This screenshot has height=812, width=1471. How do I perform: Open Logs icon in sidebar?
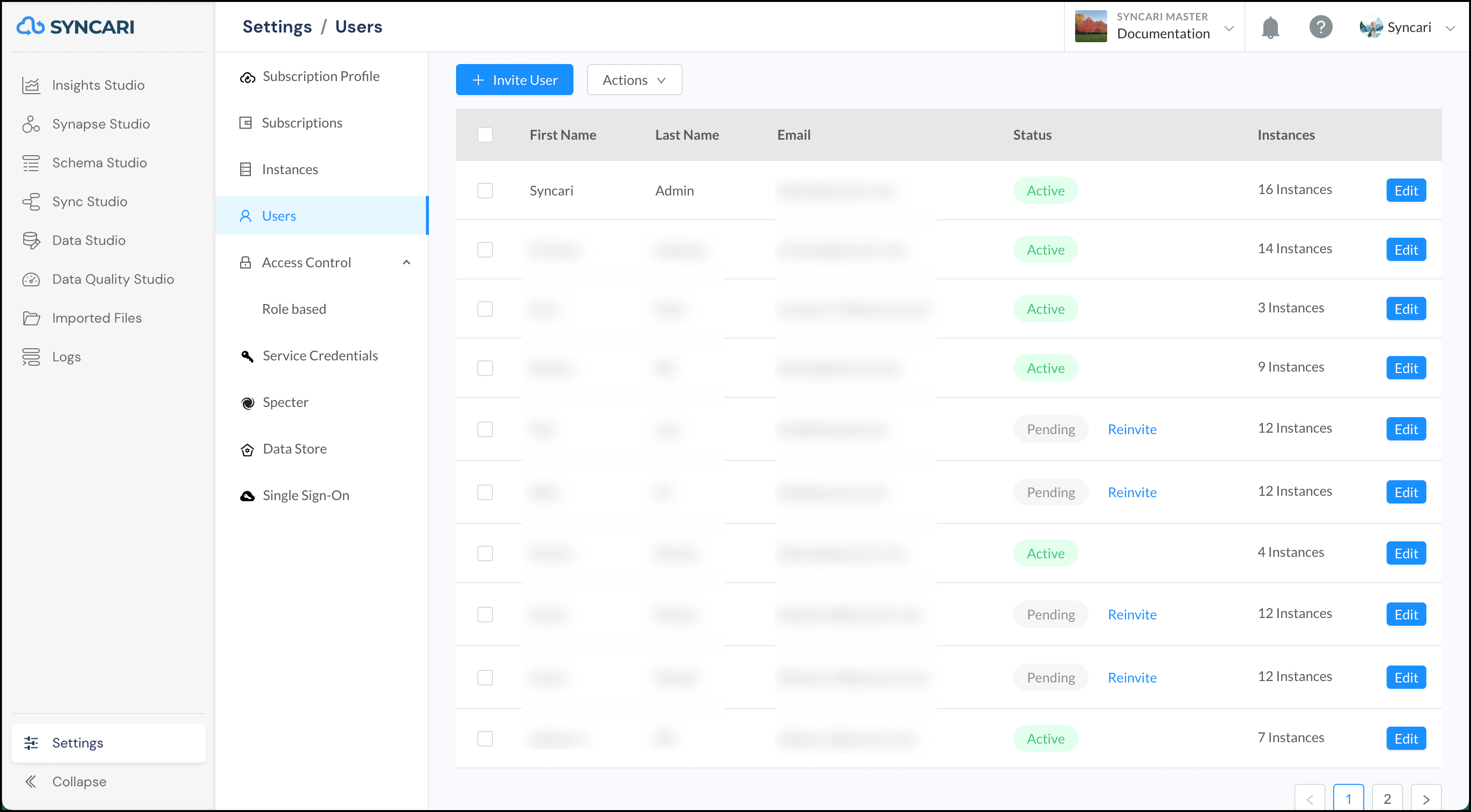[31, 357]
